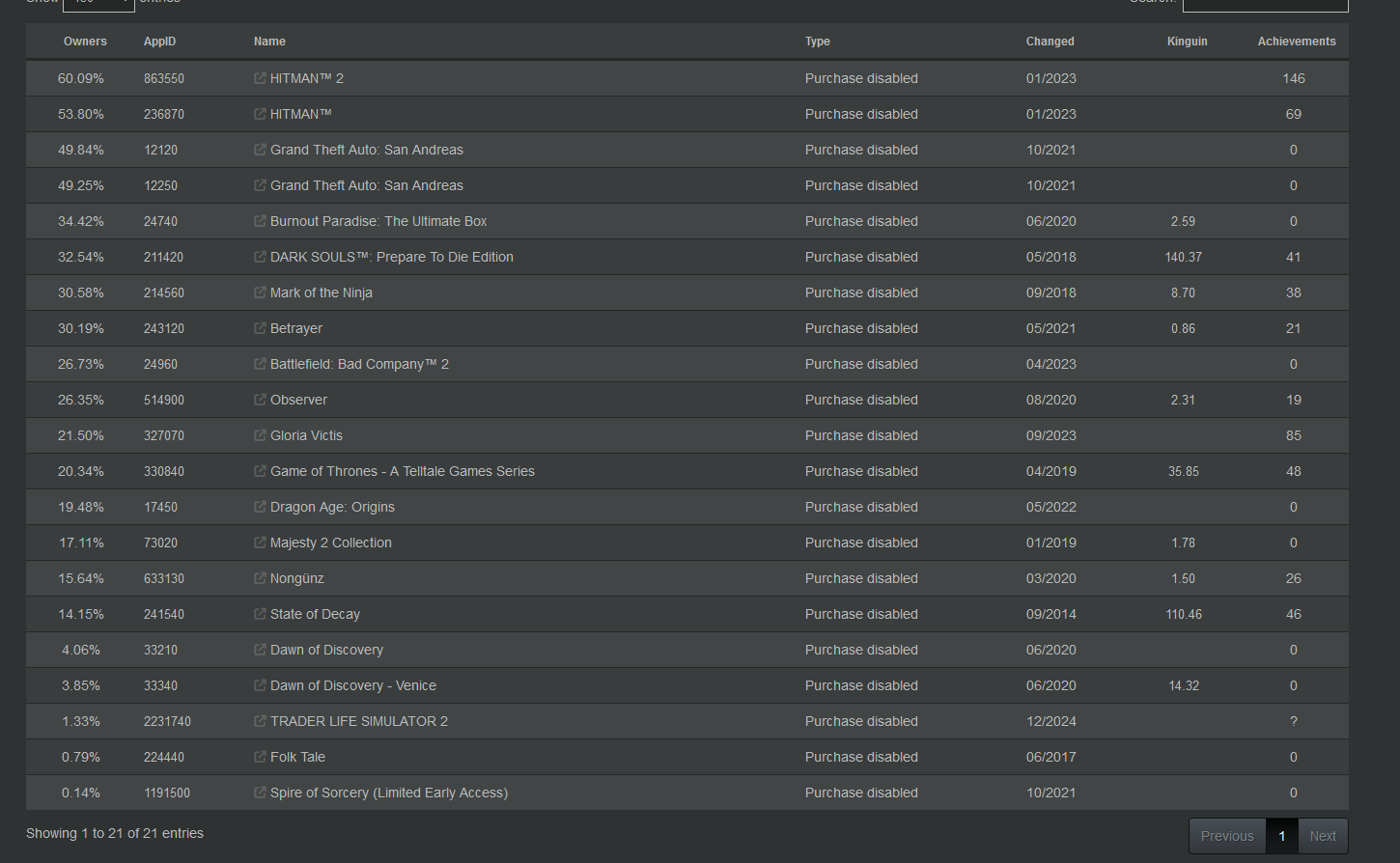Select page 1 in pagination
The height and width of the screenshot is (863, 1400).
[x=1282, y=836]
